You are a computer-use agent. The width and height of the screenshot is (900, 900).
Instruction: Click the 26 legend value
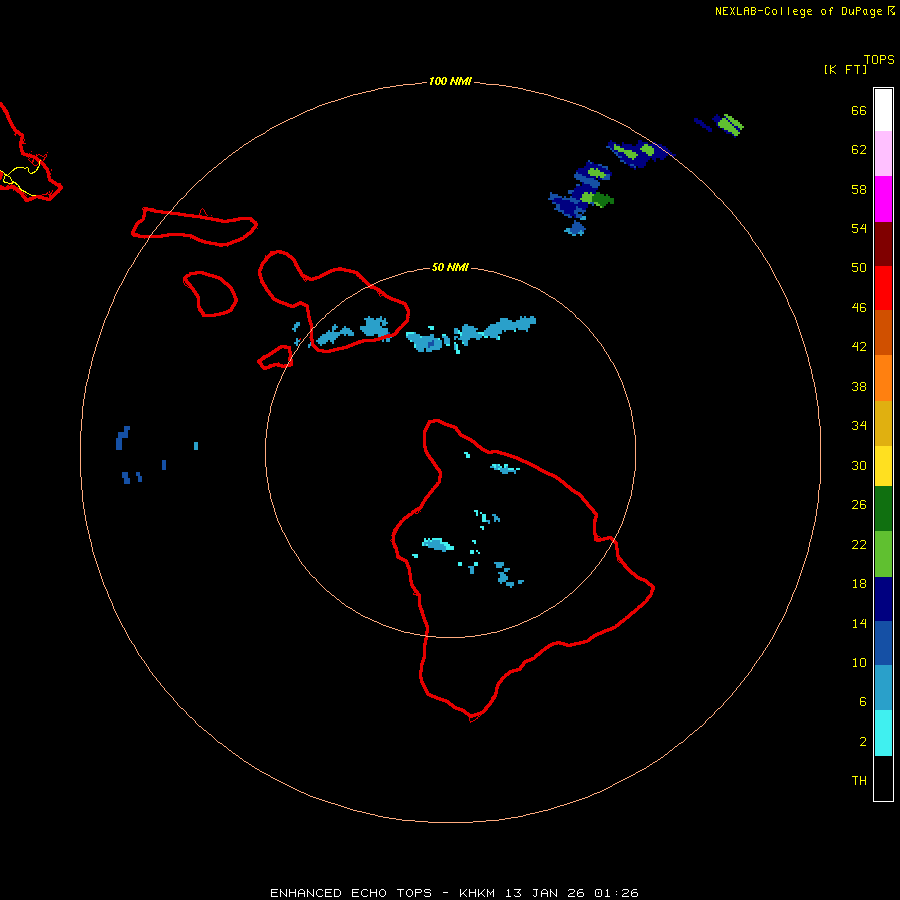[859, 505]
